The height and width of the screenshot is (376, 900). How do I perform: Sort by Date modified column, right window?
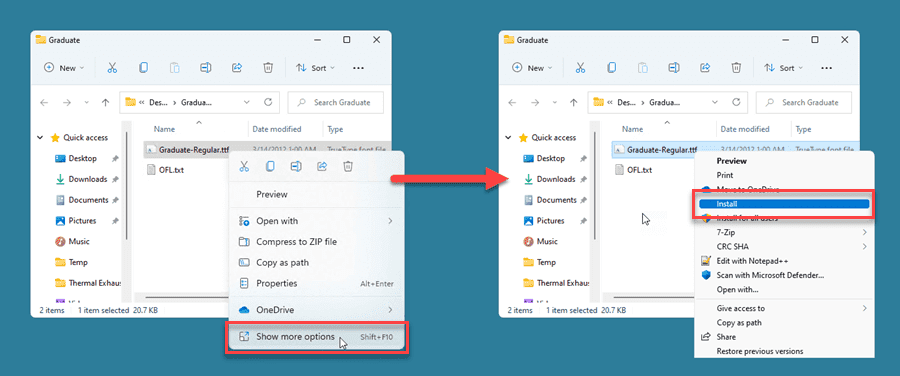744,129
